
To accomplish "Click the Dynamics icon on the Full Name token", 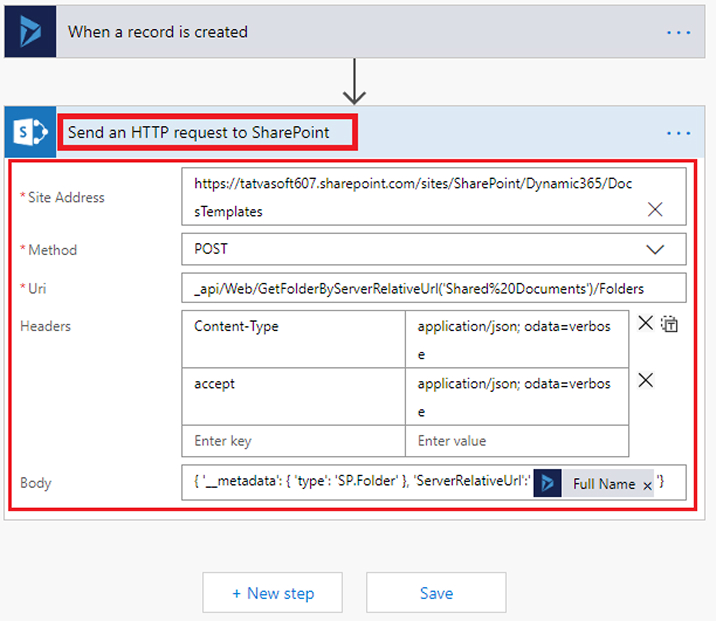I will [547, 483].
